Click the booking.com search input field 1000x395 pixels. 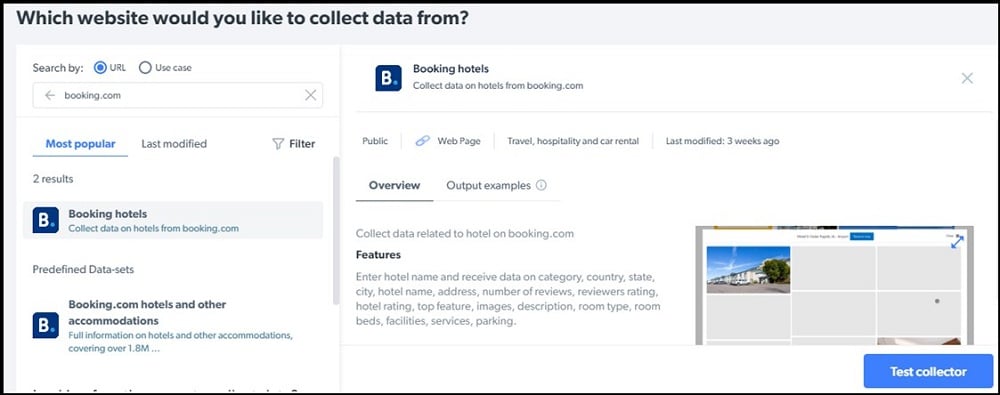(177, 95)
